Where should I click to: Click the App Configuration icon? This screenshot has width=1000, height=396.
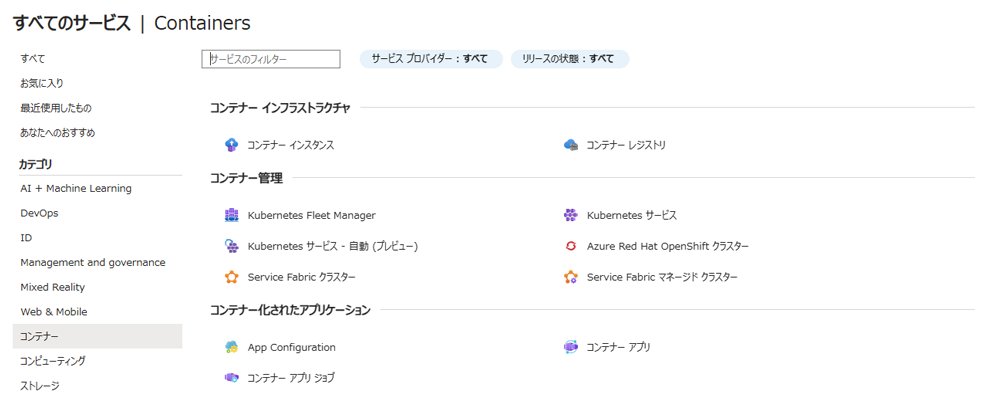[232, 348]
